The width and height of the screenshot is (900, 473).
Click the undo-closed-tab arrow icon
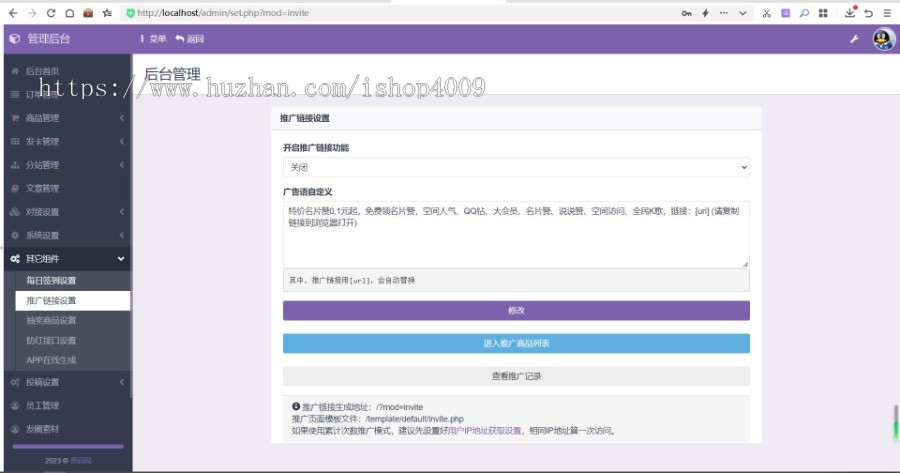tap(869, 13)
